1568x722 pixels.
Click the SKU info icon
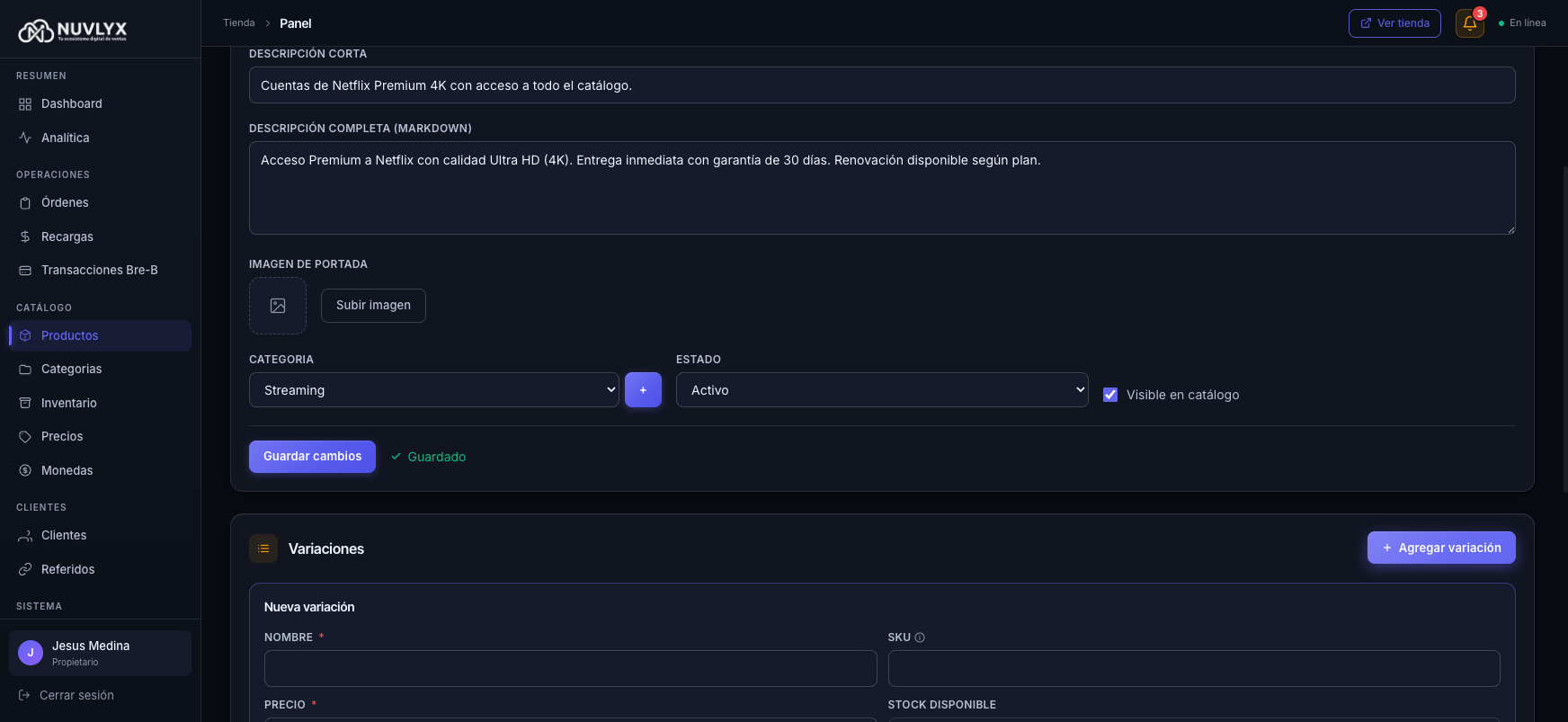pyautogui.click(x=920, y=637)
